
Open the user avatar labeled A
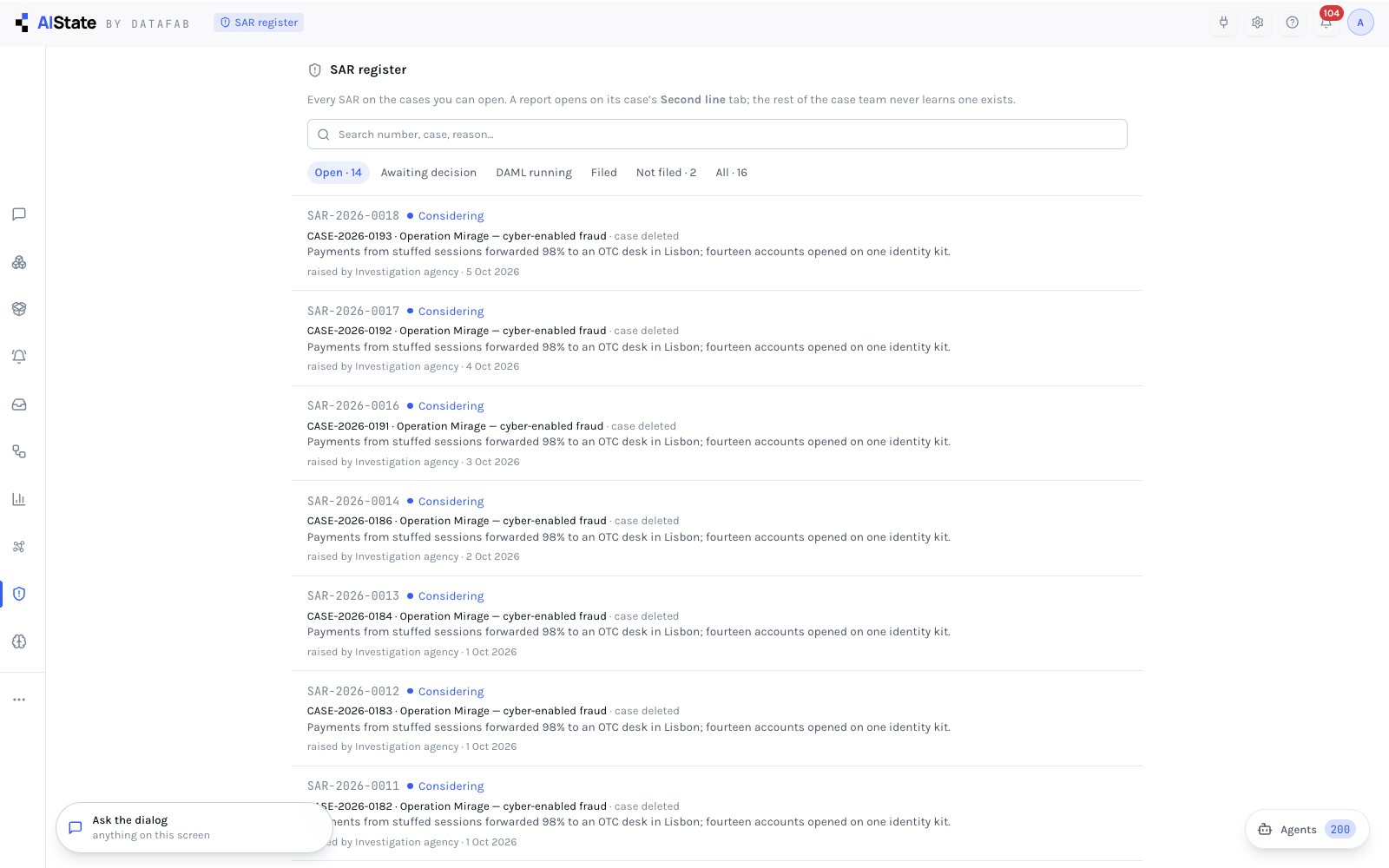click(x=1360, y=23)
